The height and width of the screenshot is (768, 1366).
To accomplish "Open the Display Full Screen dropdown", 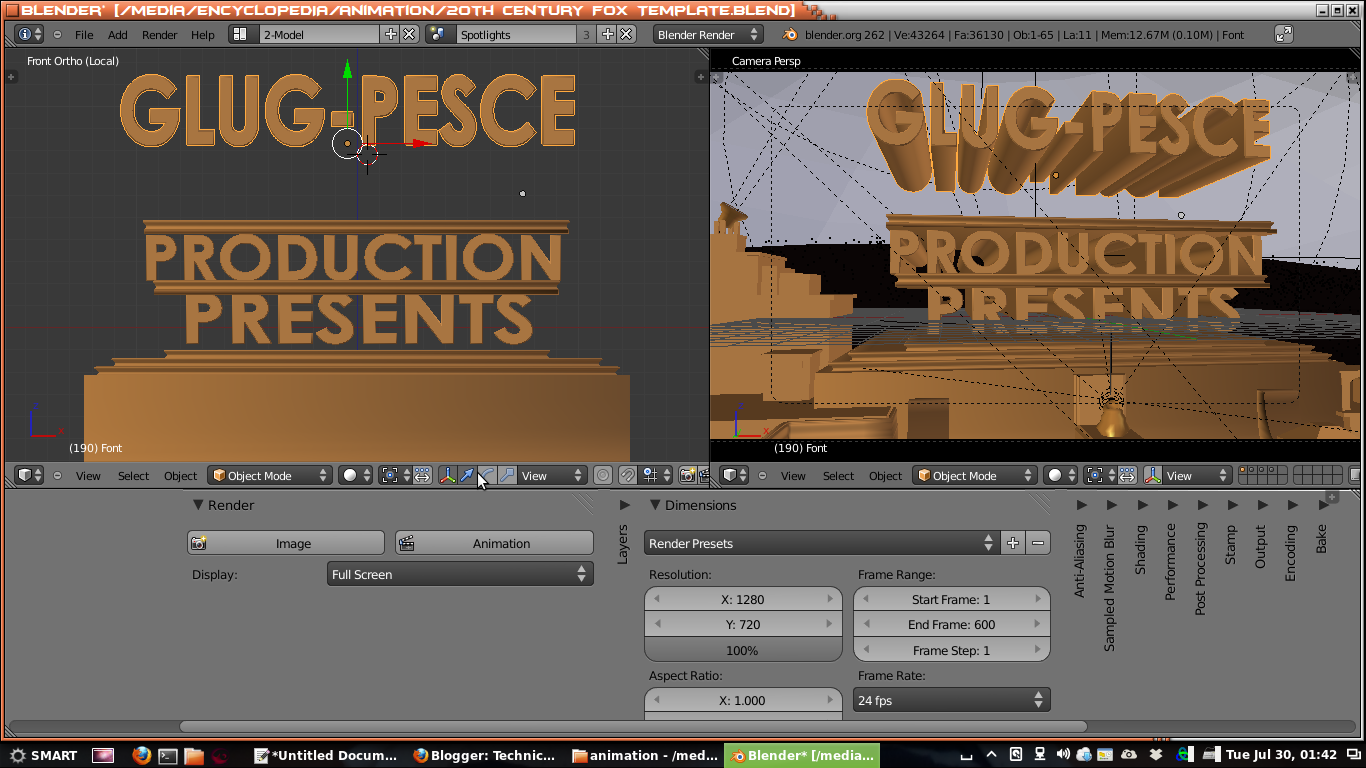I will point(460,574).
